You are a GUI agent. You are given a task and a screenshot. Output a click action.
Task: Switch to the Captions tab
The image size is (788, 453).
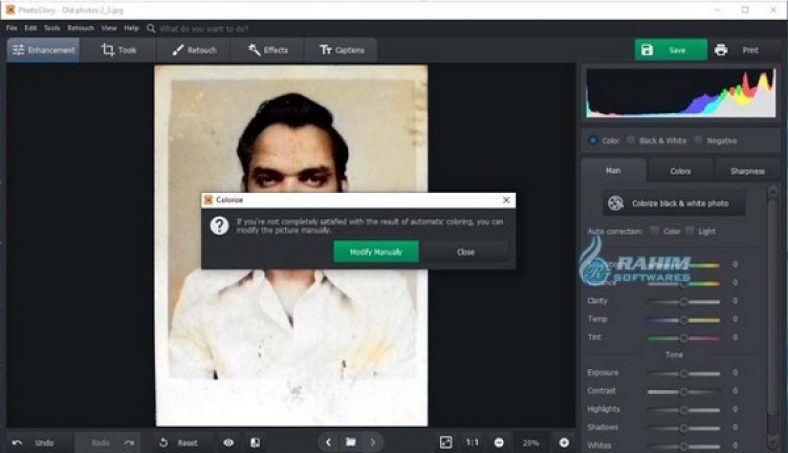342,50
